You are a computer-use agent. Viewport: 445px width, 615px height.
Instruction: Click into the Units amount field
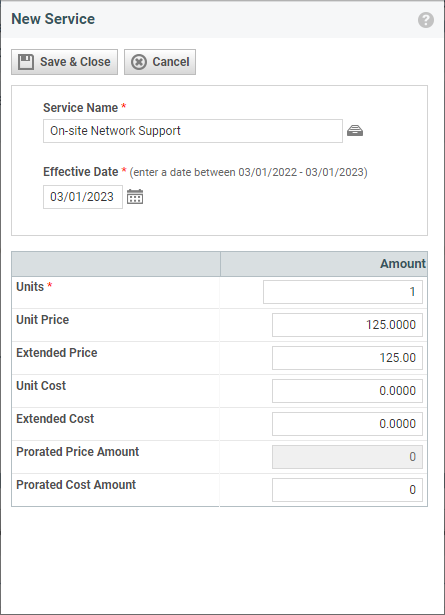(x=343, y=292)
